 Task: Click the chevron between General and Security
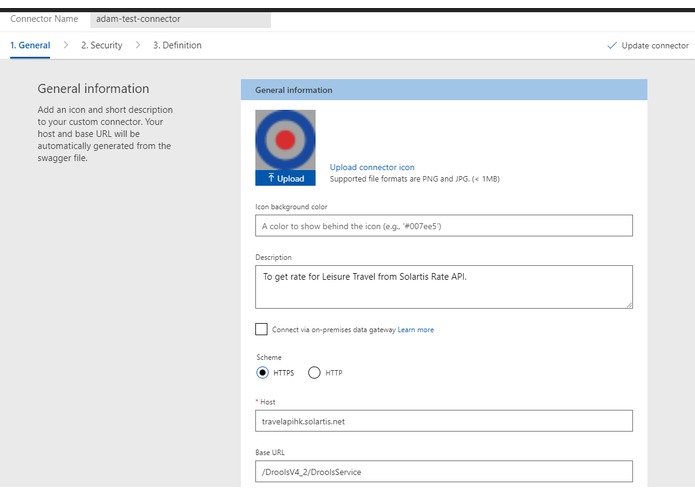(66, 45)
